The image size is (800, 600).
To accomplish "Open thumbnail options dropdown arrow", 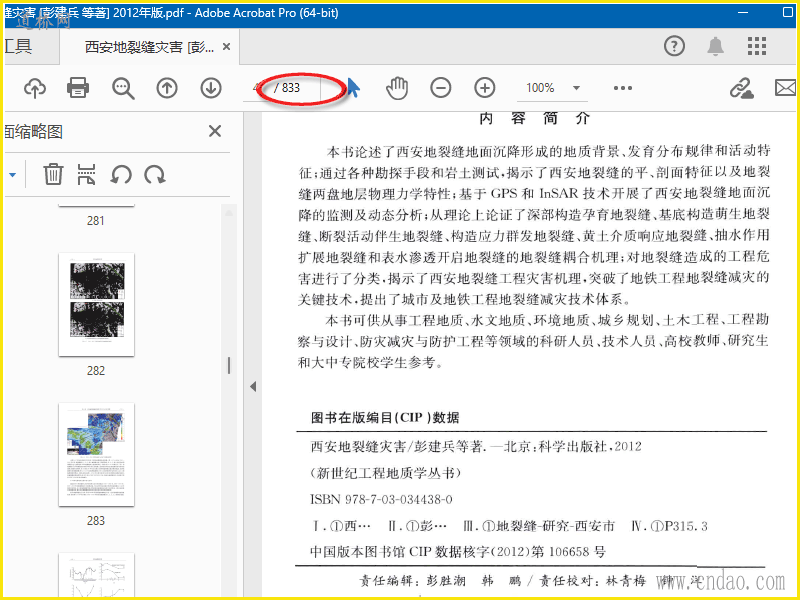I will 13,175.
